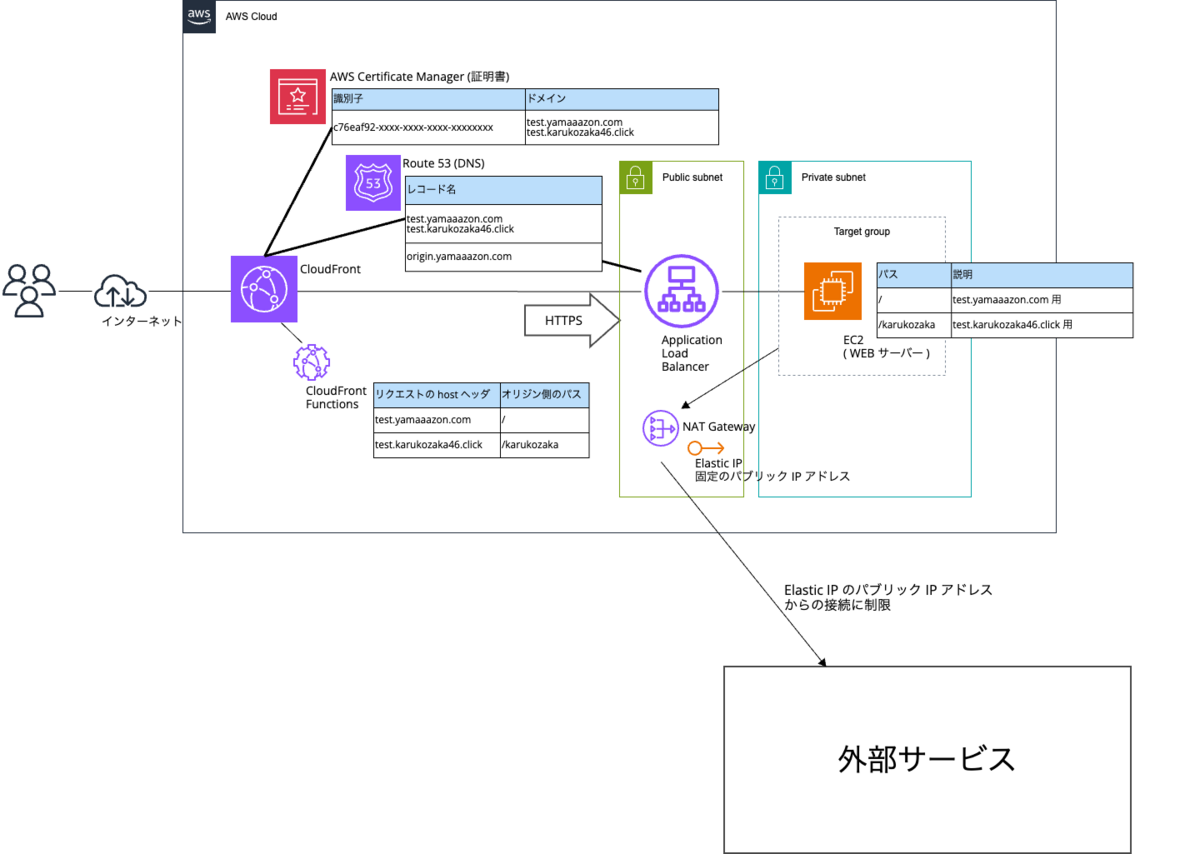Image resolution: width=1200 pixels, height=854 pixels.
Task: Click the Application Load Balancer label
Action: (691, 353)
